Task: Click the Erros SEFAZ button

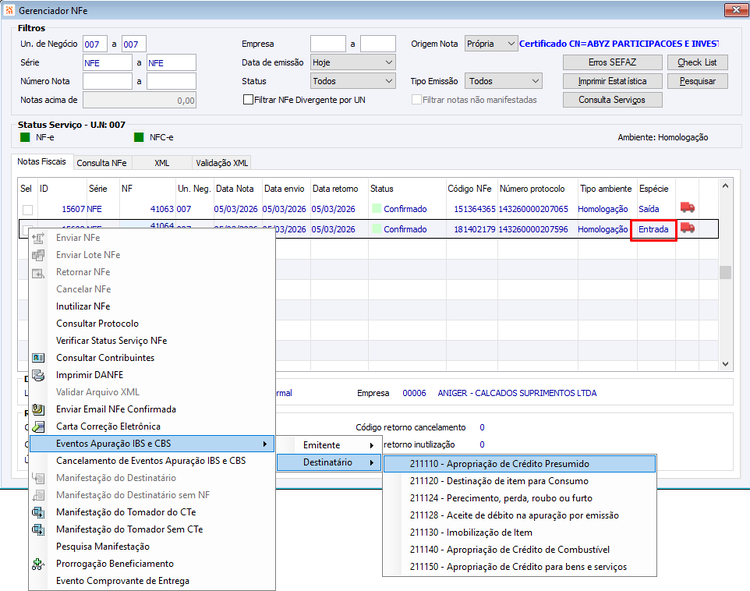Action: tap(612, 62)
